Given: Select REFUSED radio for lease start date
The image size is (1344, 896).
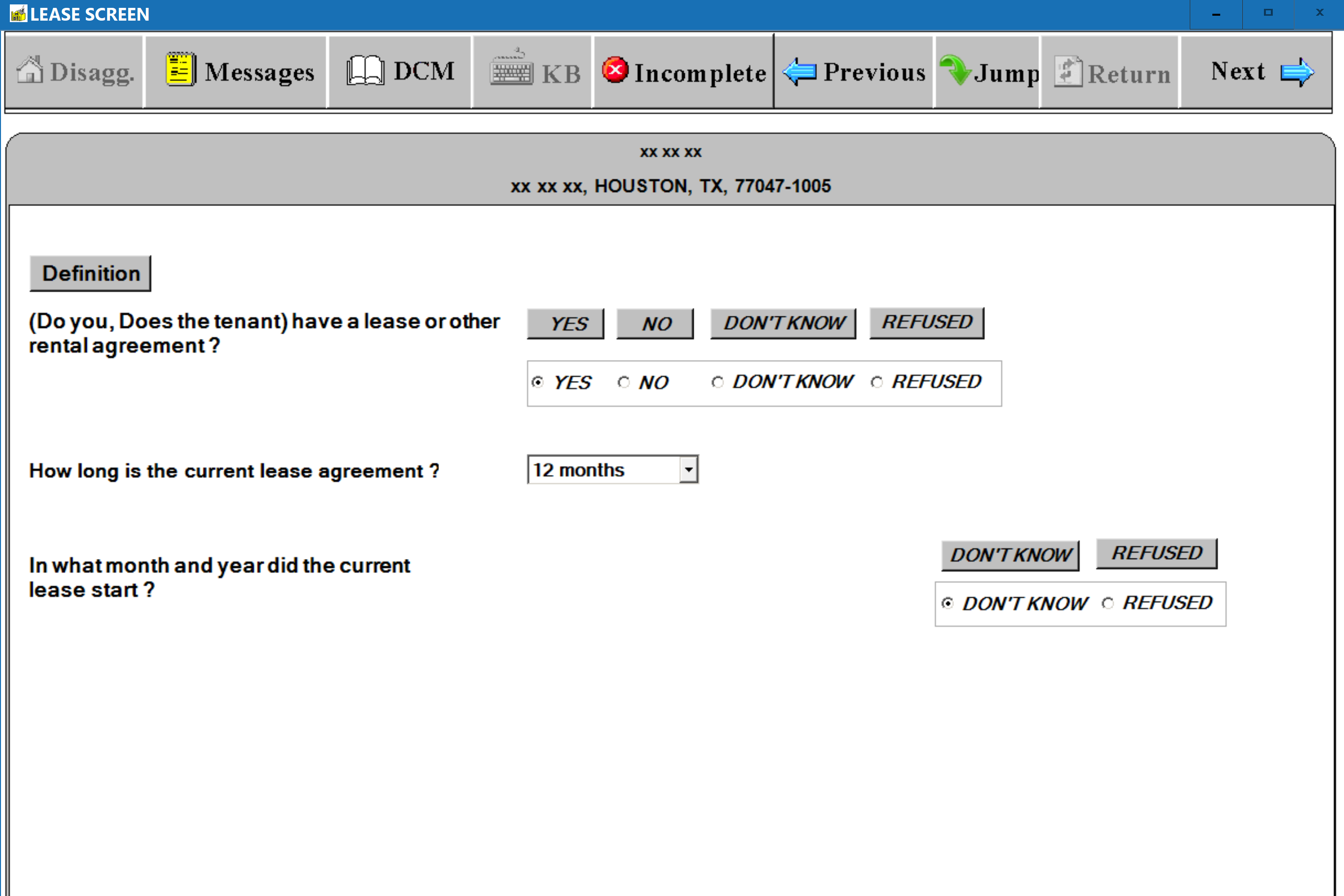Looking at the screenshot, I should [1107, 603].
